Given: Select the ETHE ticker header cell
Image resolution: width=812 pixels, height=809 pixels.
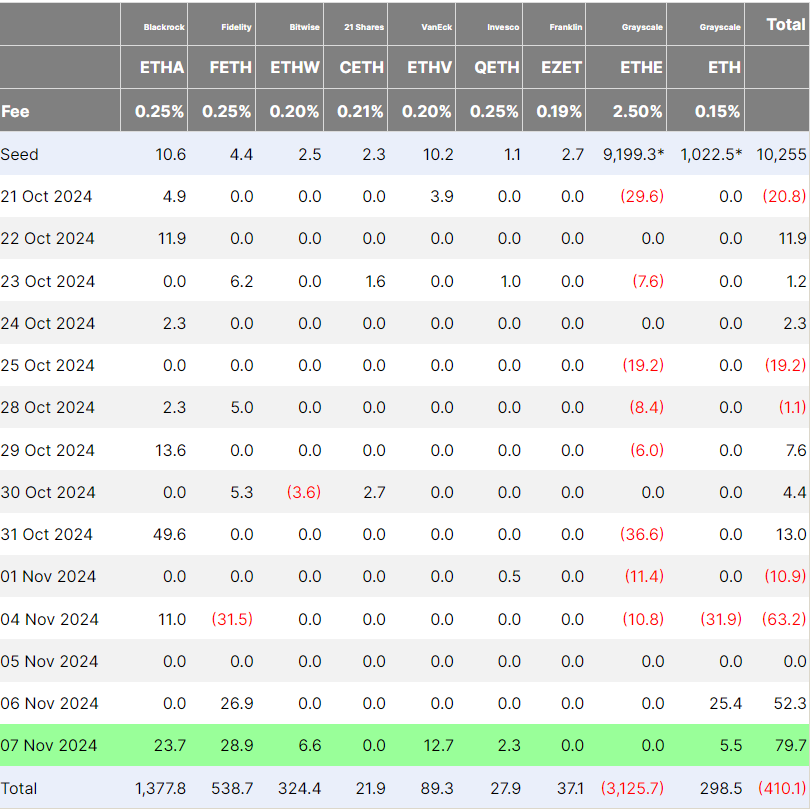Looking at the screenshot, I should tap(641, 67).
